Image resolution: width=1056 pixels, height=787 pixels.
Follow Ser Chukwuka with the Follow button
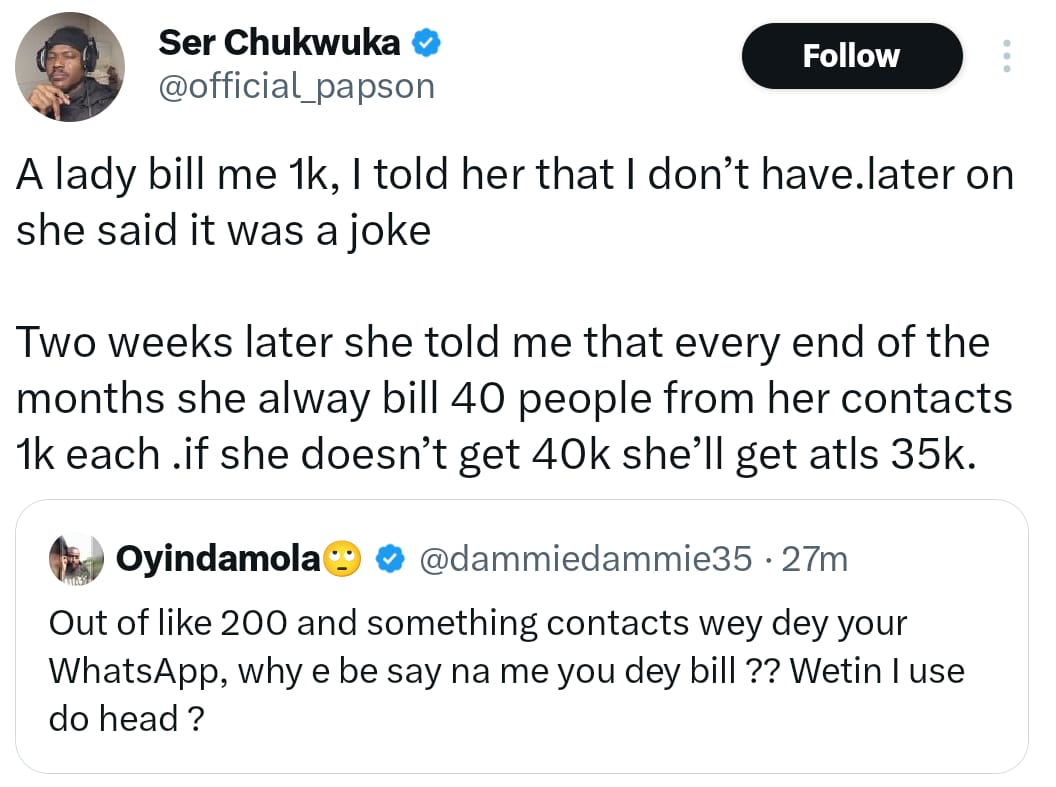pyautogui.click(x=851, y=56)
